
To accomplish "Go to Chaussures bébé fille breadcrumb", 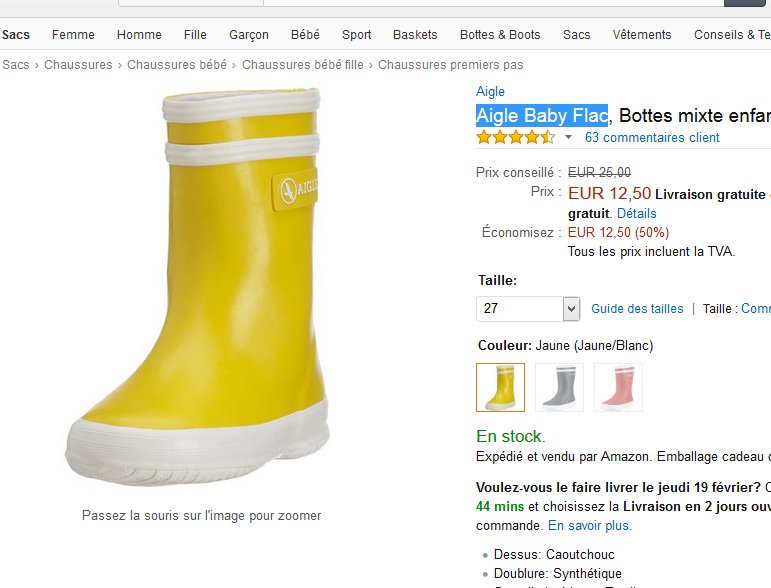I will pyautogui.click(x=302, y=65).
